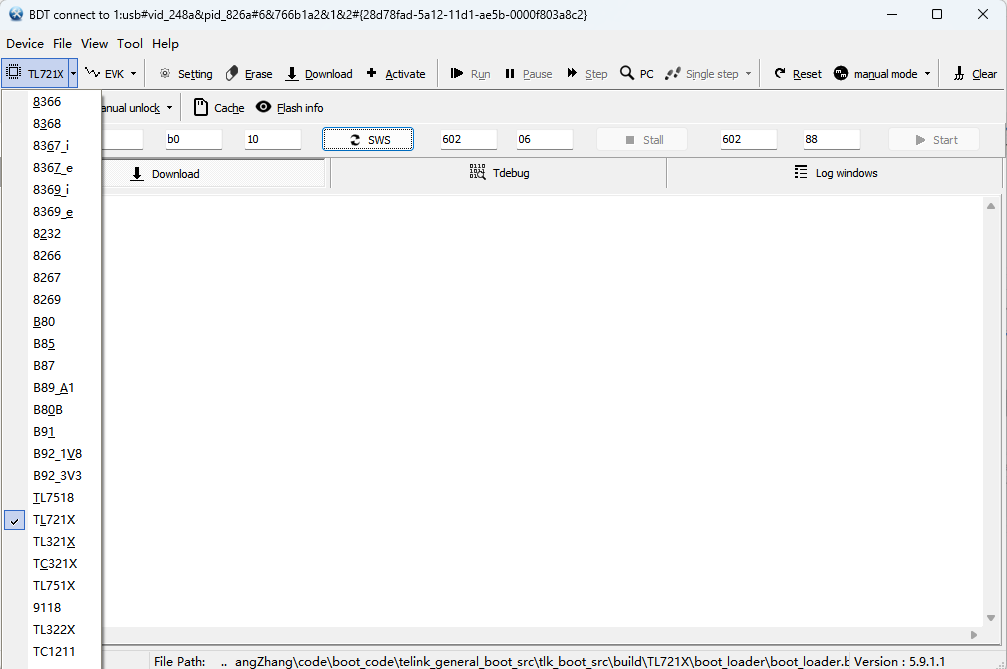Image resolution: width=1007 pixels, height=669 pixels.
Task: Switch to the Log windows tab
Action: point(835,173)
